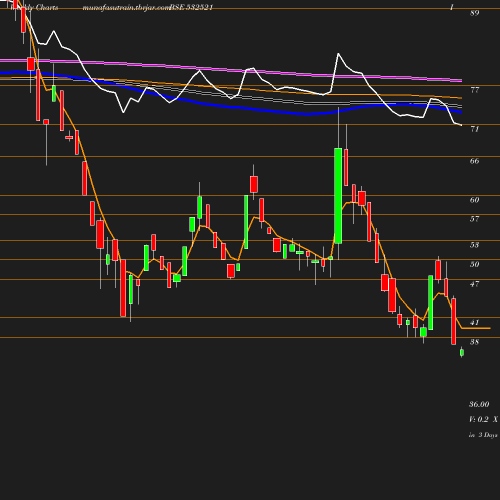
Task: Select the 41 price axis label
Action: [474, 322]
